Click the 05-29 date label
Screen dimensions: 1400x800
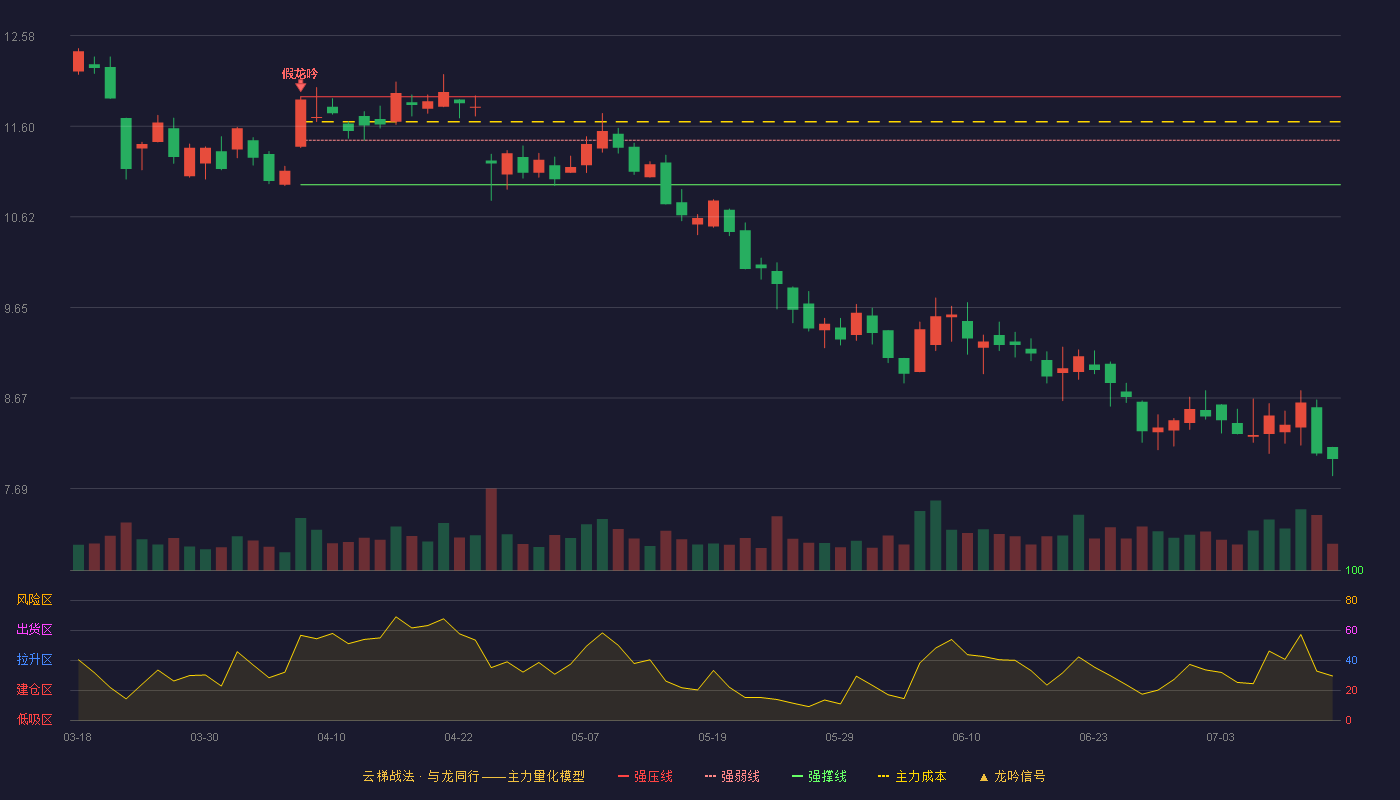click(839, 737)
